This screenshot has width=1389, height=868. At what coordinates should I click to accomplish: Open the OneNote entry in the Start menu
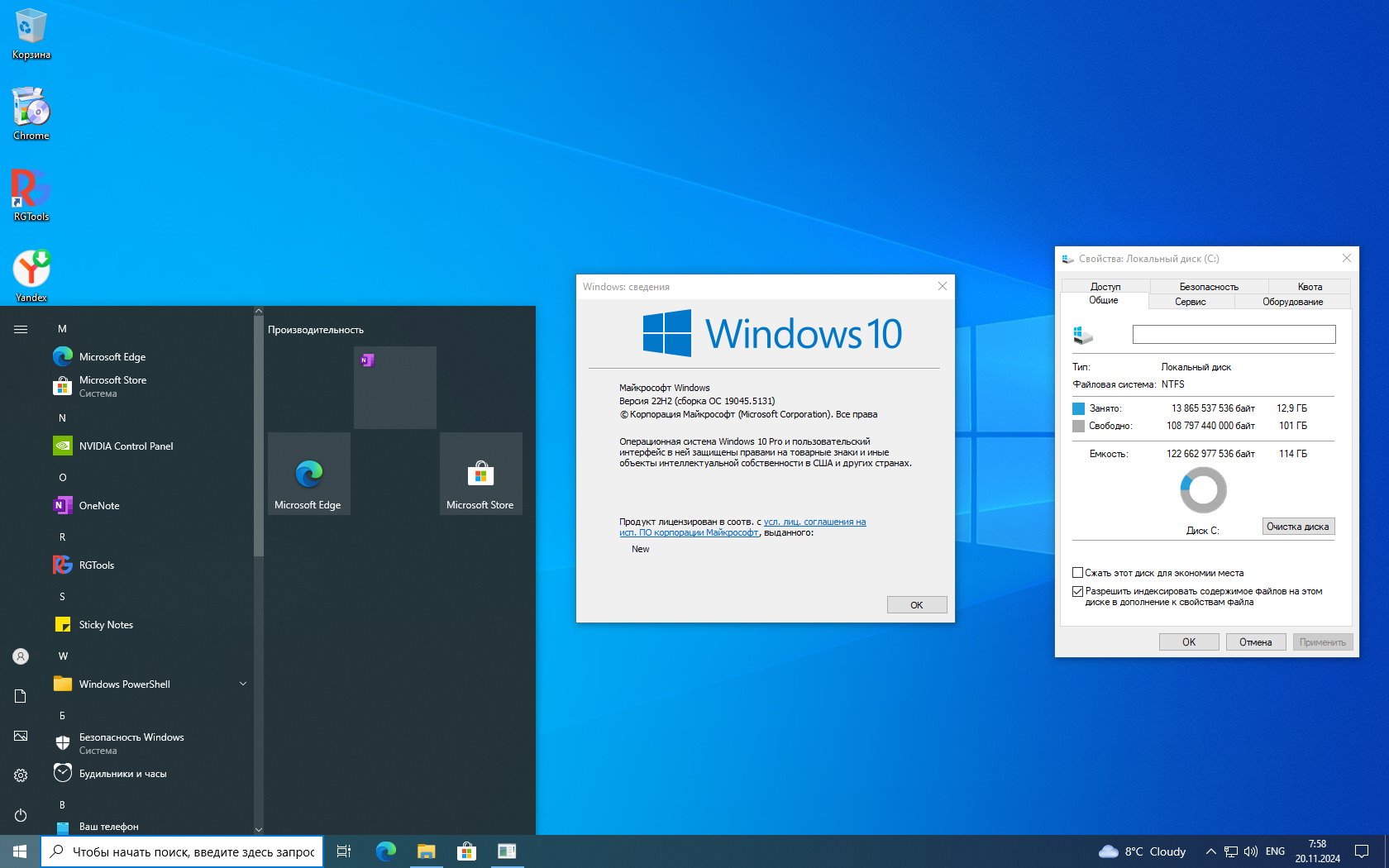coord(98,506)
